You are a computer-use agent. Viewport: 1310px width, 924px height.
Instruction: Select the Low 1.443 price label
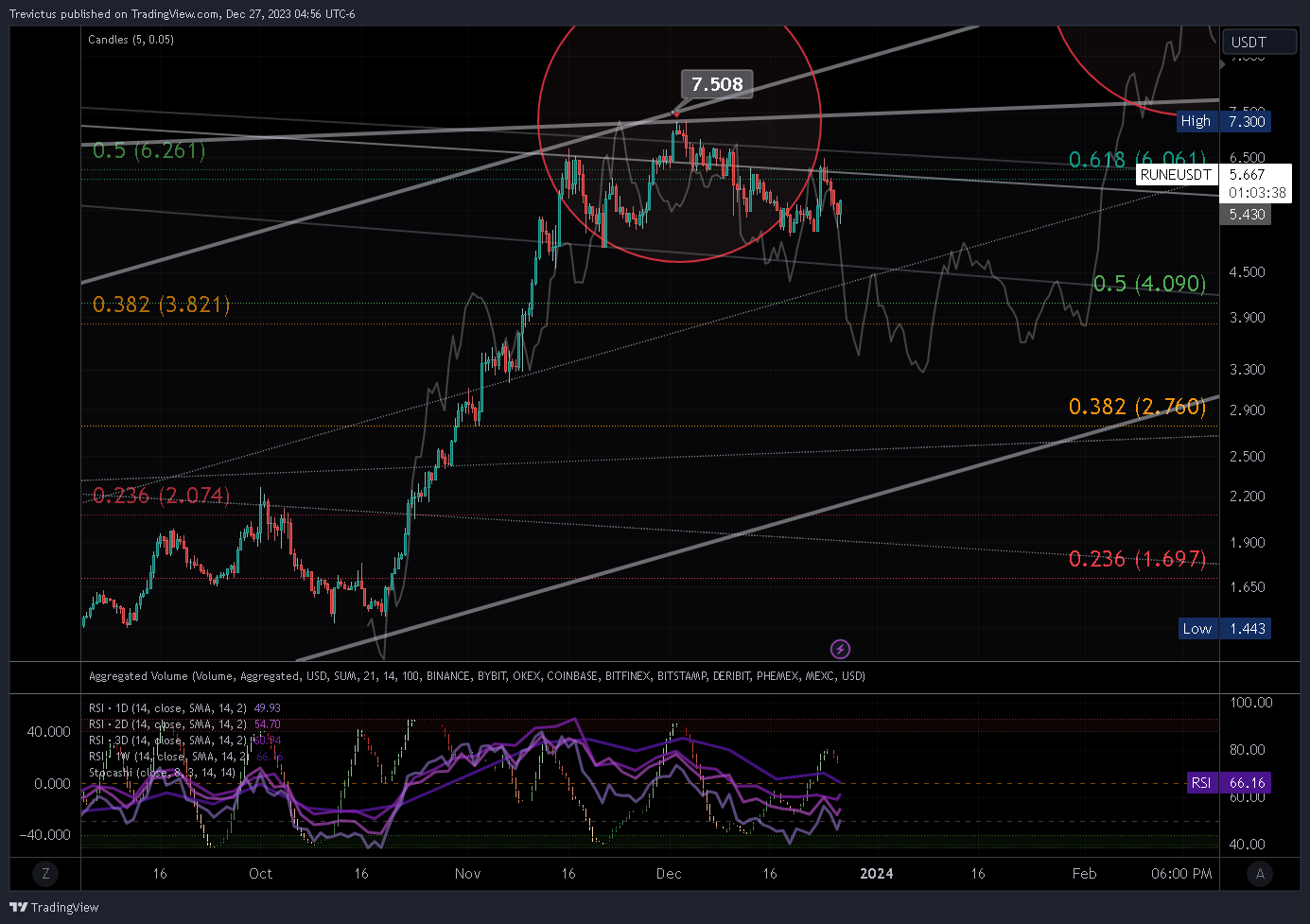click(x=1225, y=629)
